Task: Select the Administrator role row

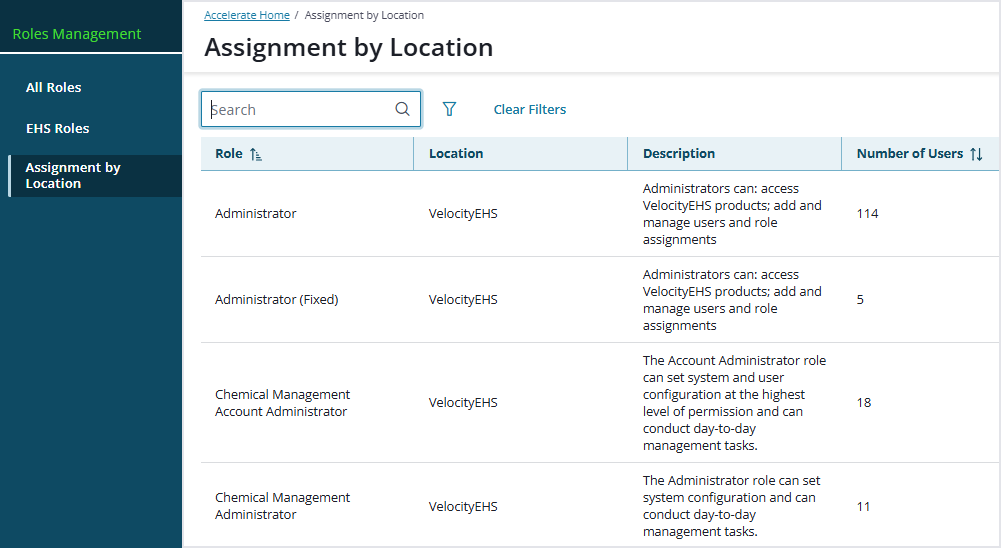Action: point(256,213)
